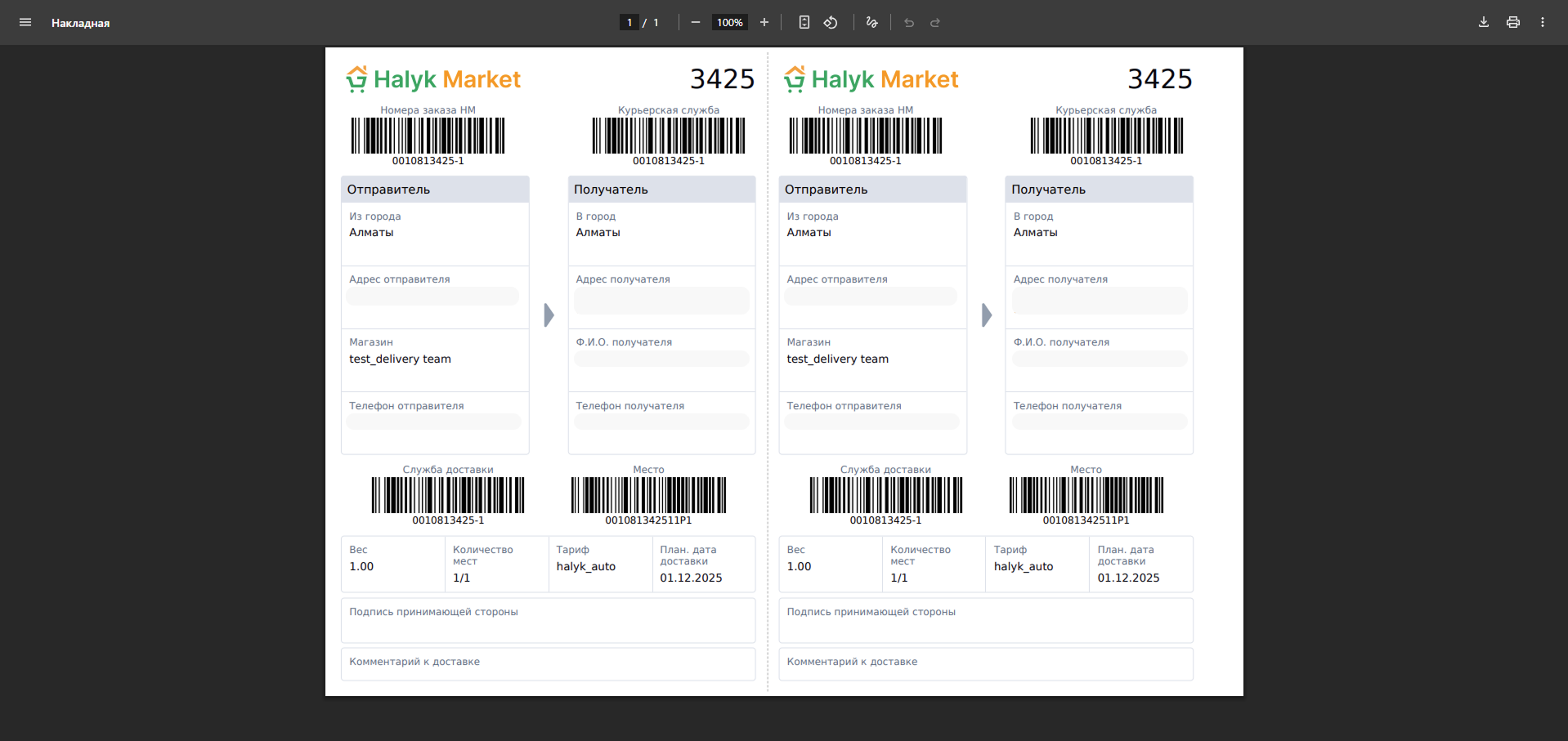Enable the annotation draw tool

click(871, 22)
